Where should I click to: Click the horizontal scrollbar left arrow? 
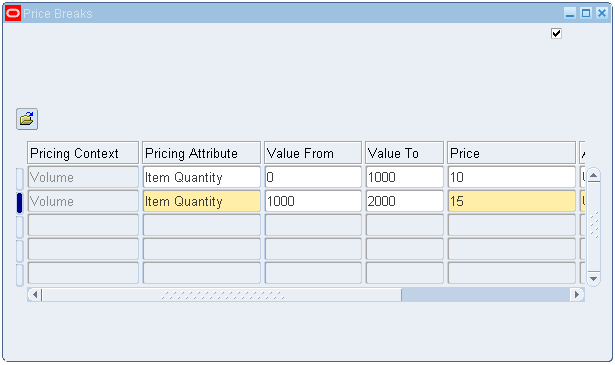coord(35,294)
